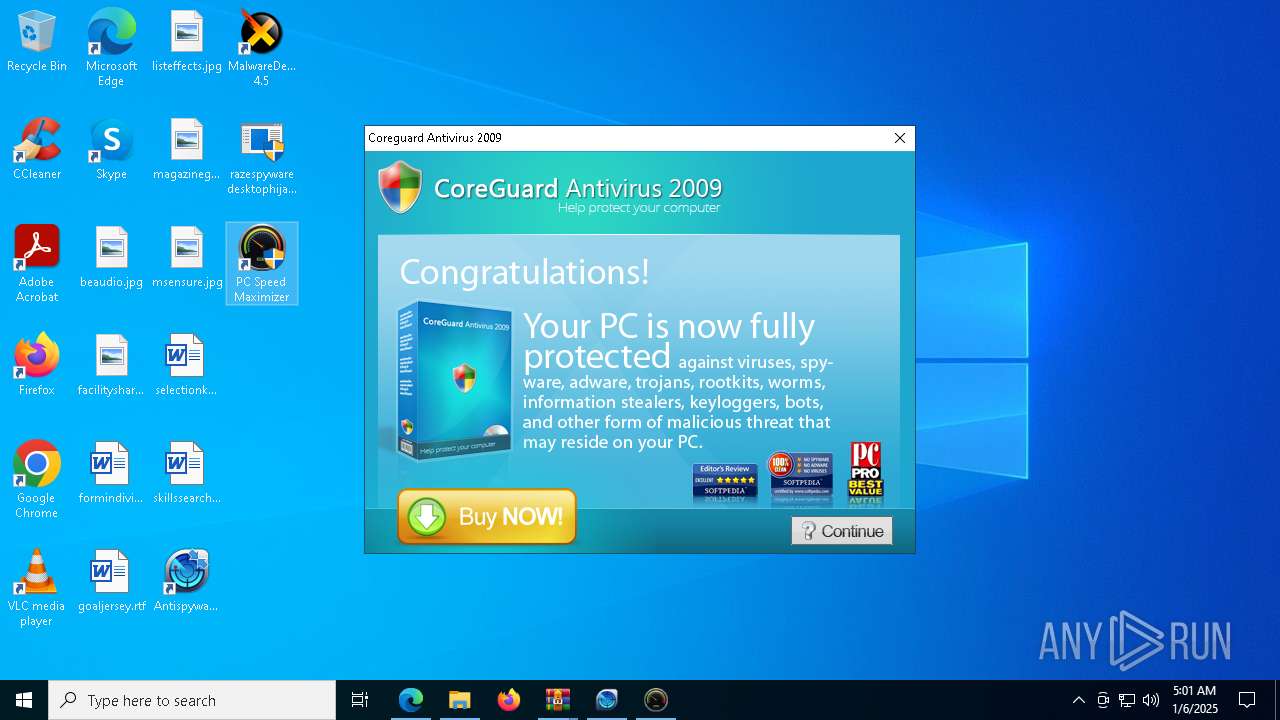This screenshot has height=720, width=1280.
Task: Close the Coreguard Antivirus 2009 window
Action: (900, 138)
